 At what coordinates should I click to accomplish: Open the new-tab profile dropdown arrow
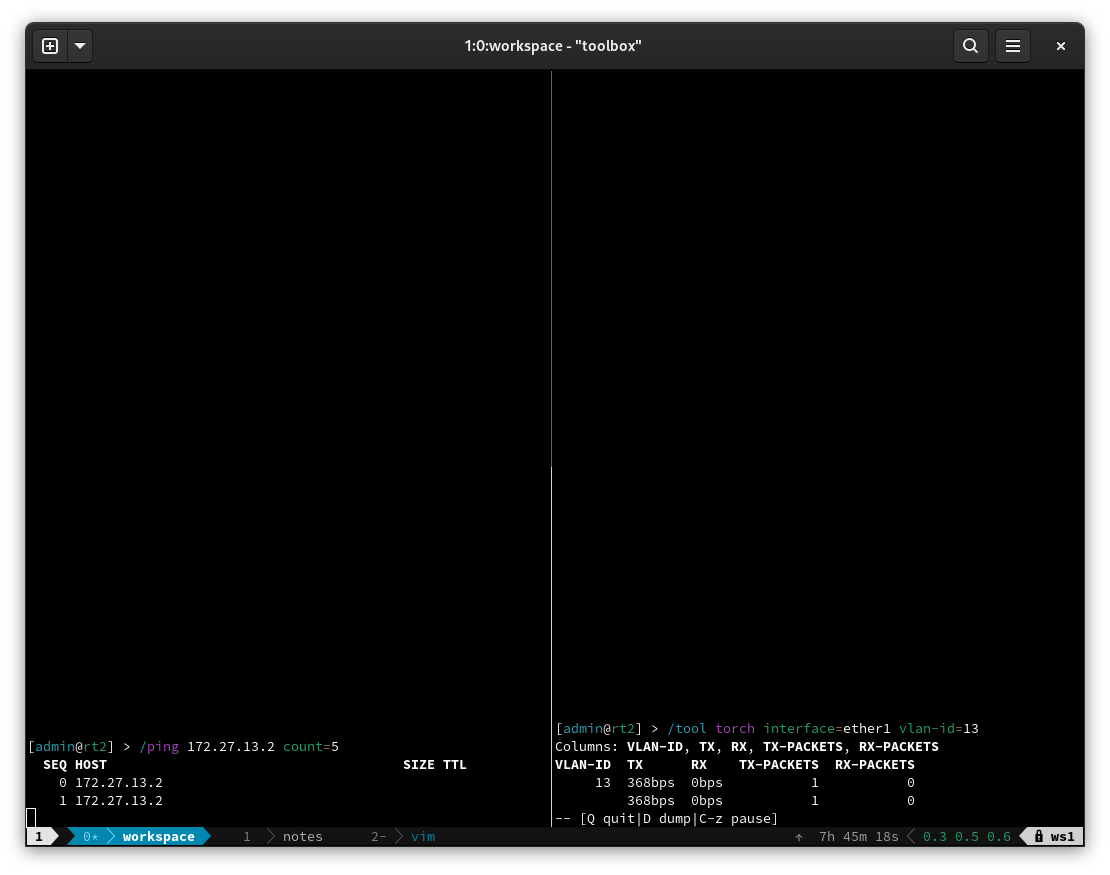80,45
